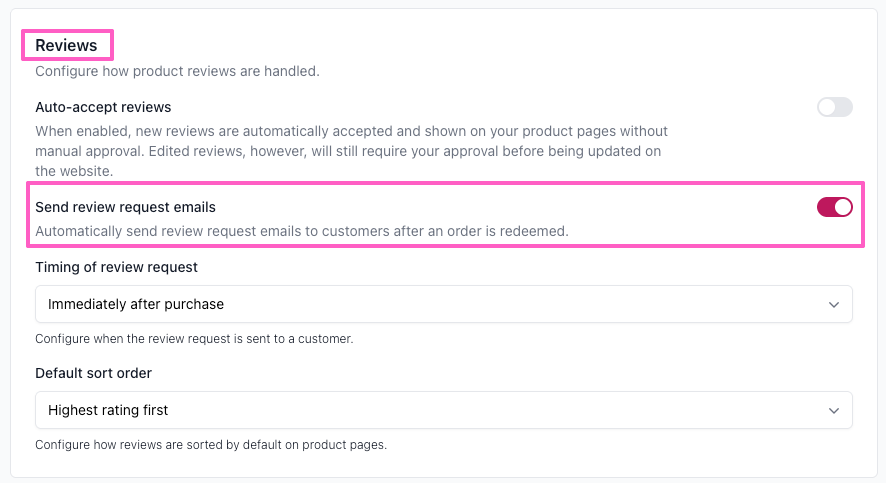Open the Default sort order dropdown
The image size is (886, 483).
pos(443,410)
